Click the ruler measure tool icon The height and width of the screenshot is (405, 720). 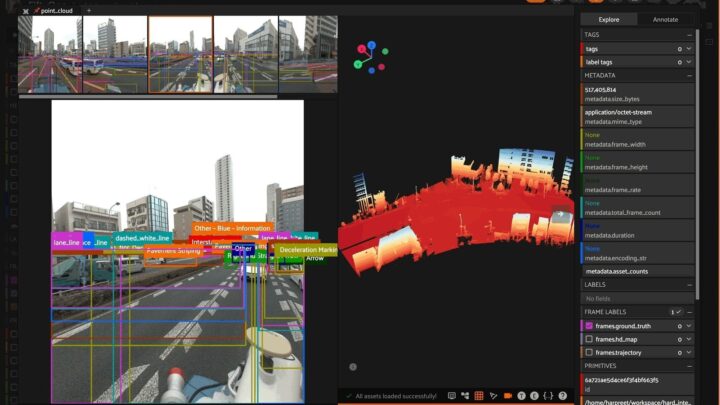click(493, 396)
